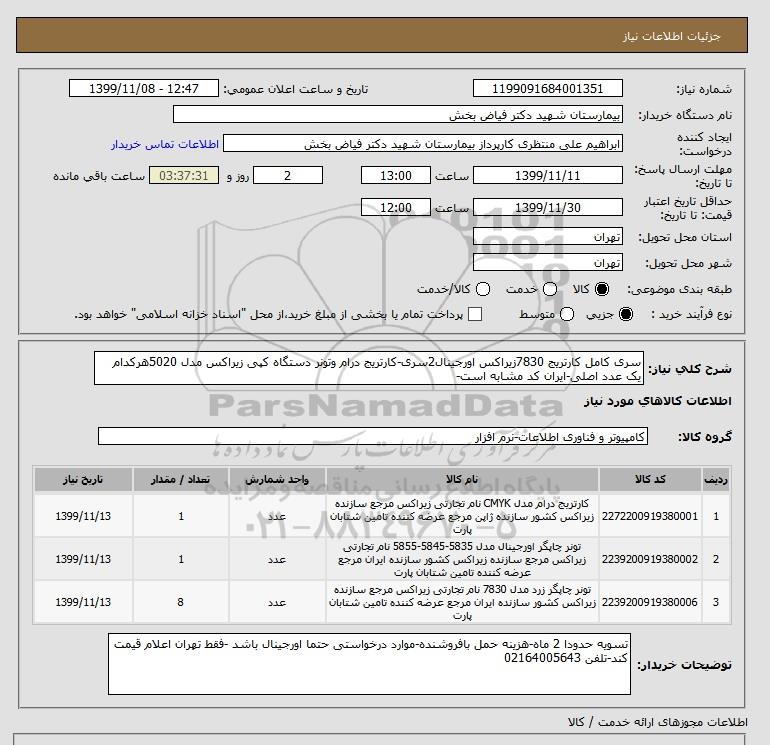This screenshot has width=770, height=745.
Task: Select product code 2239200919380002
Action: [650, 559]
